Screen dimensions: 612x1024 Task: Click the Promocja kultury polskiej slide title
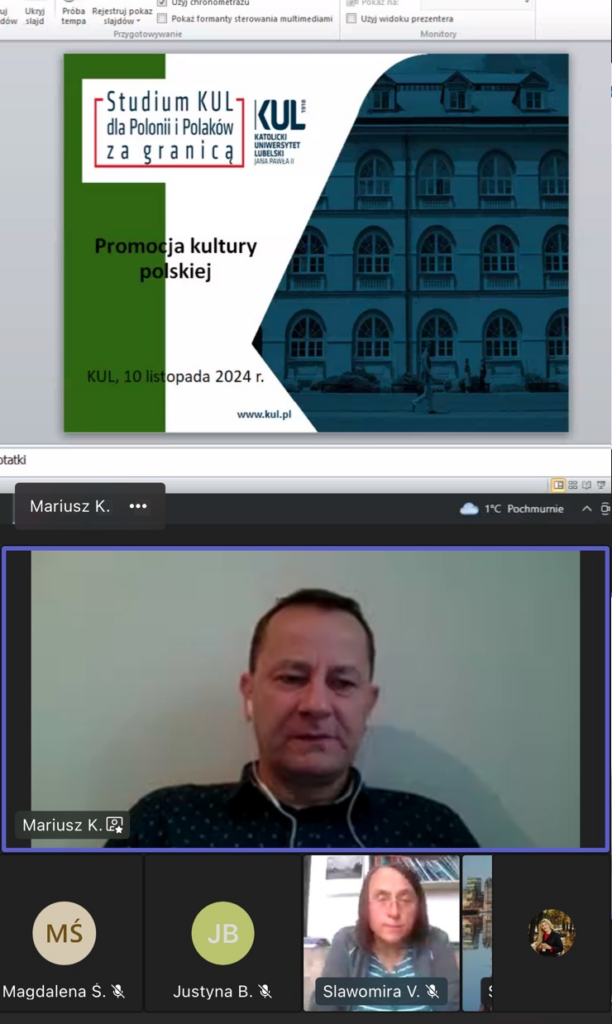[176, 258]
